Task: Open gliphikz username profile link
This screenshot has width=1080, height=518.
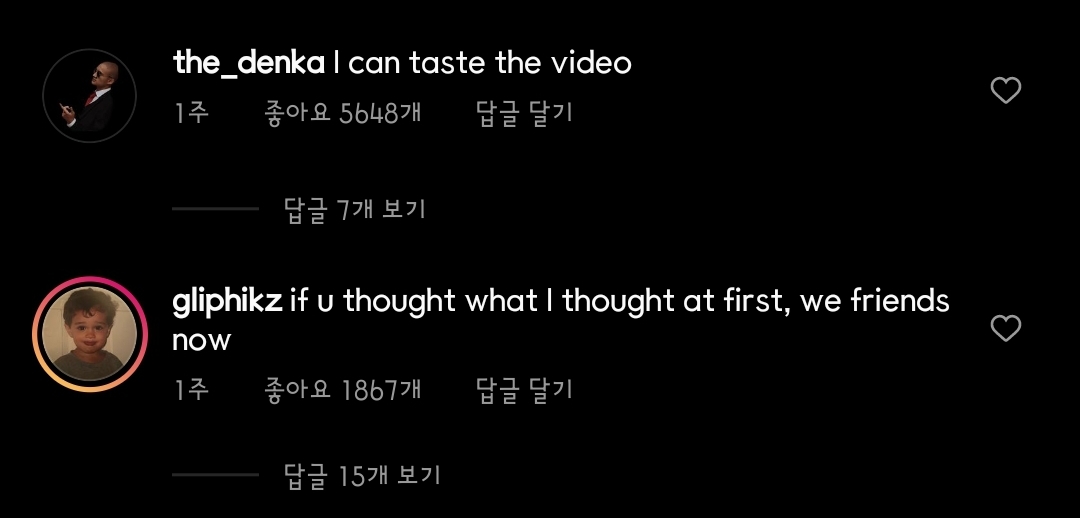Action: (227, 301)
